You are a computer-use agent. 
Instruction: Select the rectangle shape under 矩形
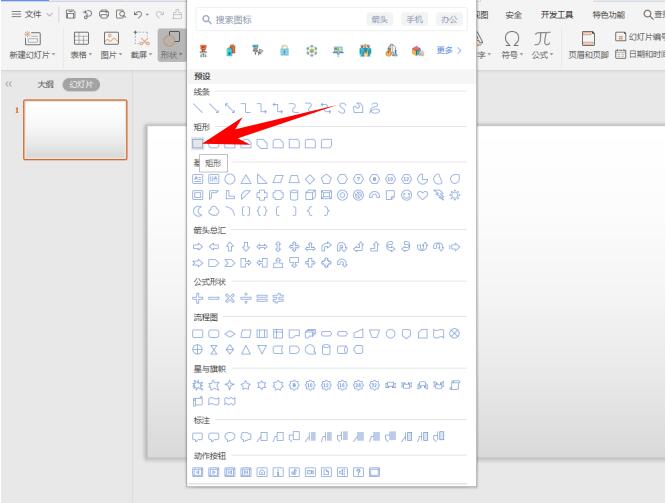pos(197,143)
